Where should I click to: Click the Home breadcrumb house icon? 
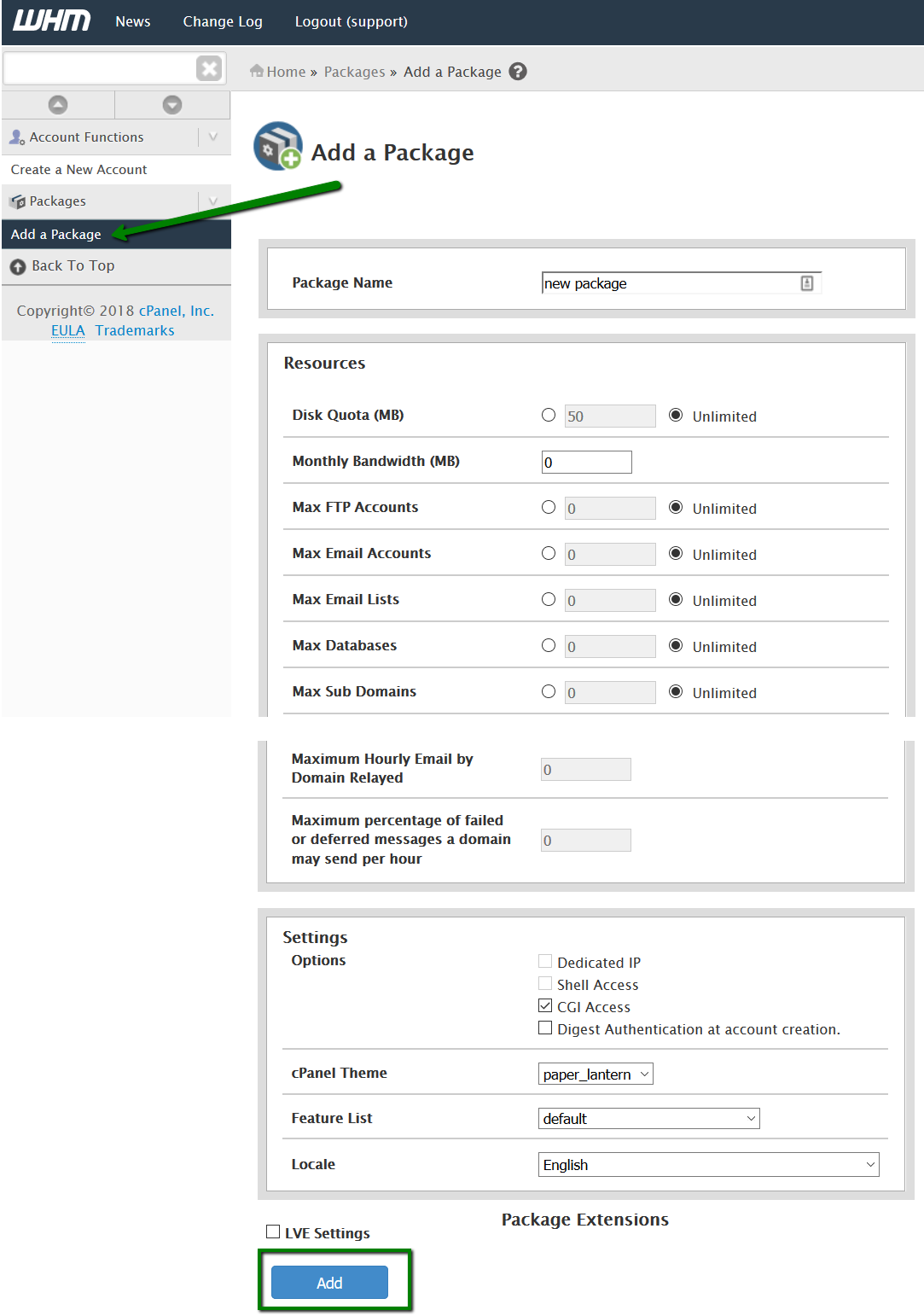pos(256,72)
